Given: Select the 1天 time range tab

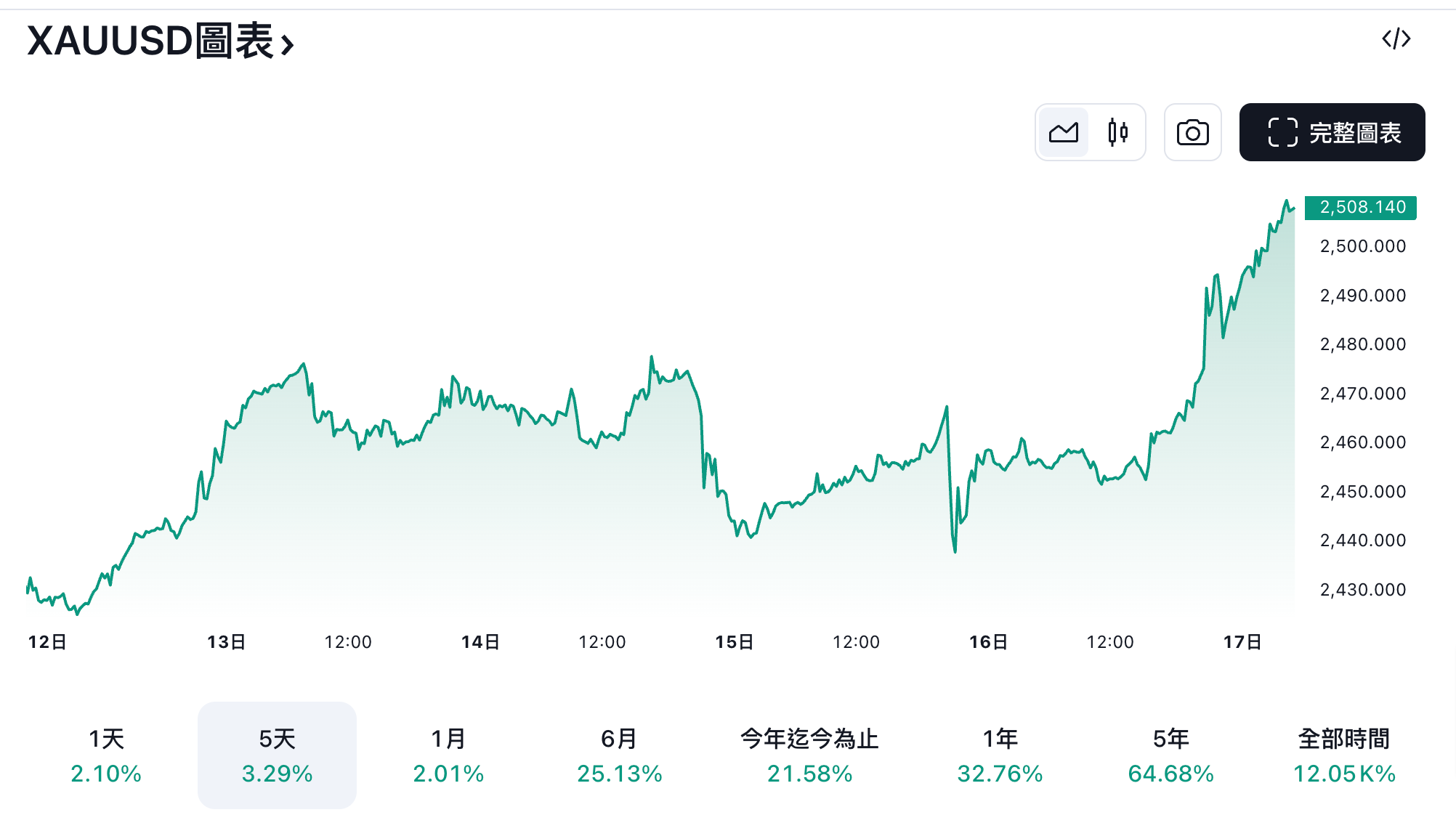Looking at the screenshot, I should [x=106, y=754].
